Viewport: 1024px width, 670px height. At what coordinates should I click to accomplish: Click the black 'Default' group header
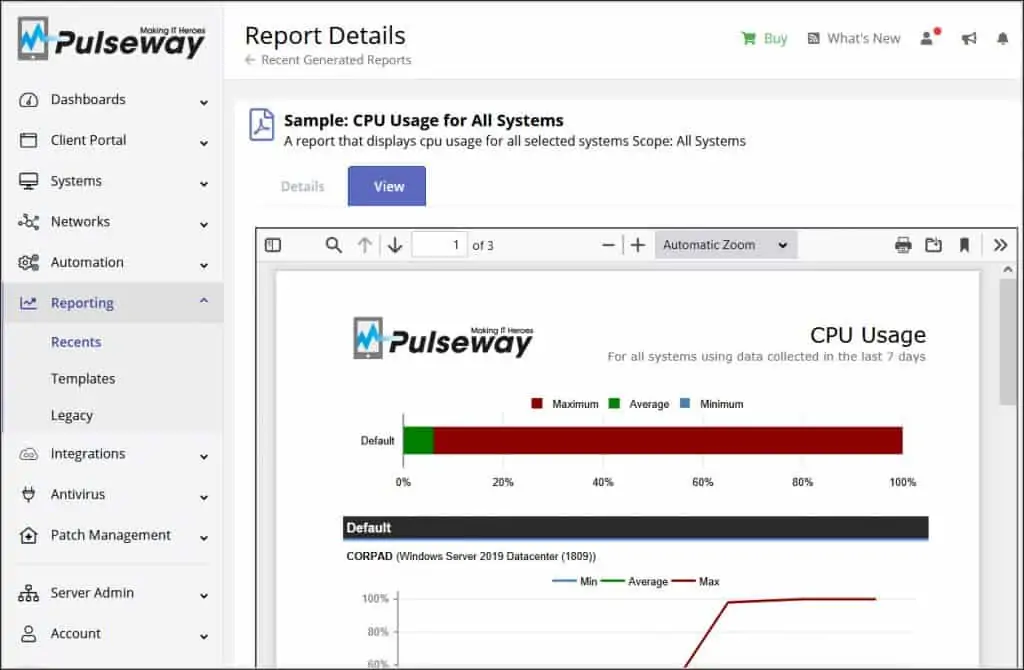pos(635,528)
